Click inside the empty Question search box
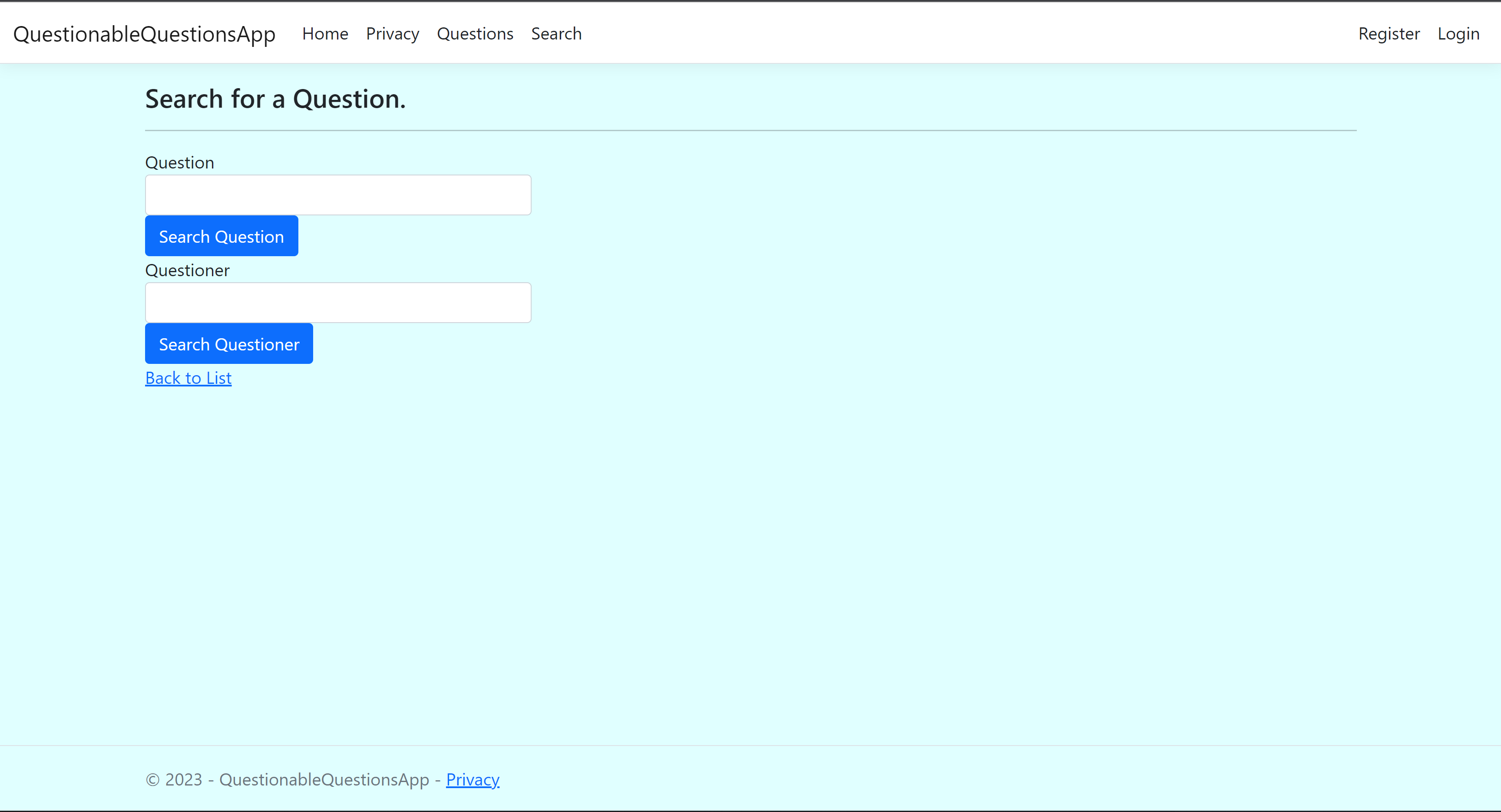The image size is (1501, 812). tap(337, 195)
